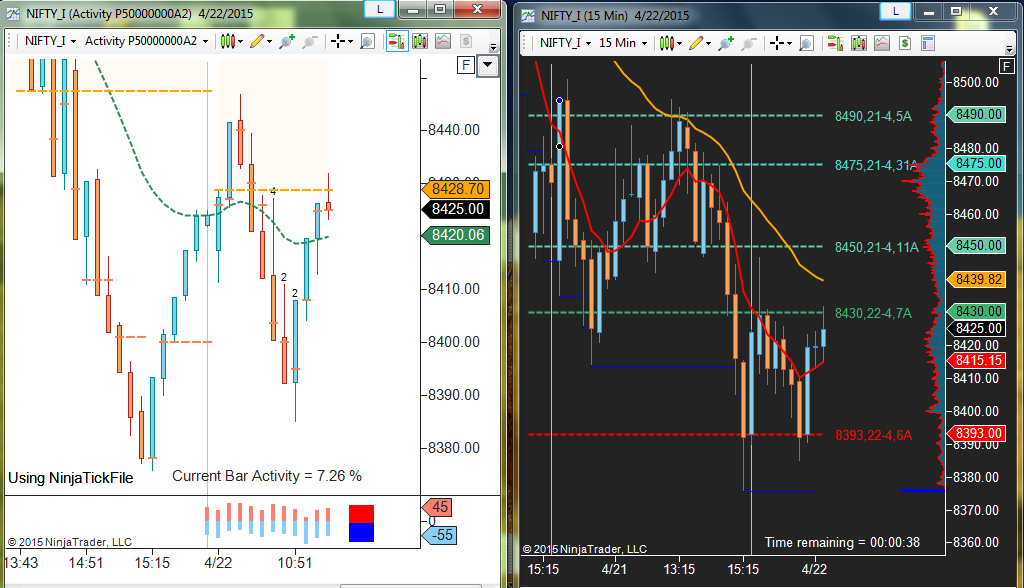Open chart style selector in 15 Min window
This screenshot has width=1024, height=588.
pyautogui.click(x=666, y=43)
